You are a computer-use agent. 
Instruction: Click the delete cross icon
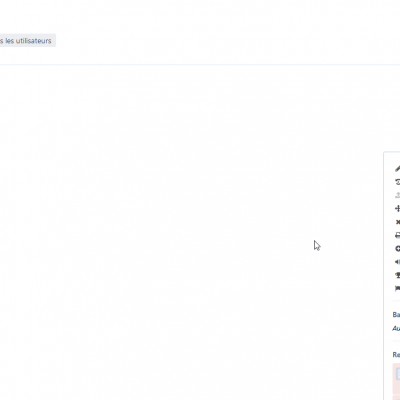click(x=397, y=222)
